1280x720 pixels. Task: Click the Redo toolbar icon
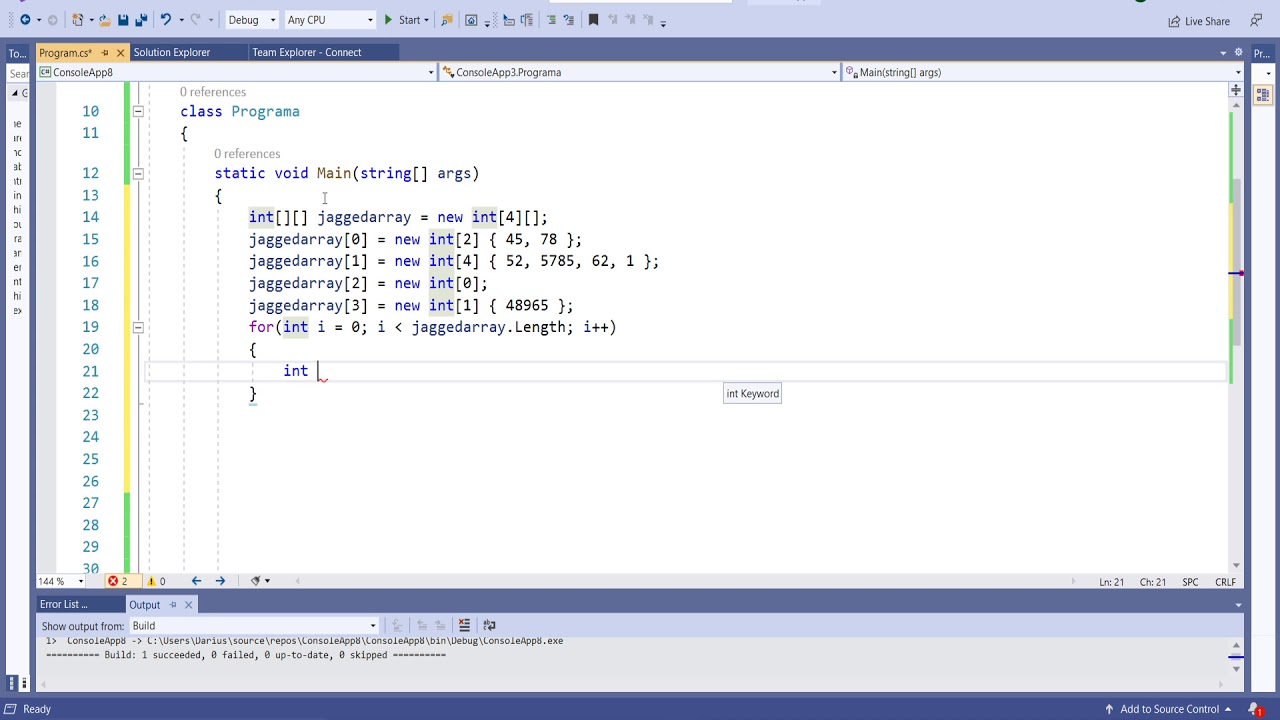click(x=196, y=20)
